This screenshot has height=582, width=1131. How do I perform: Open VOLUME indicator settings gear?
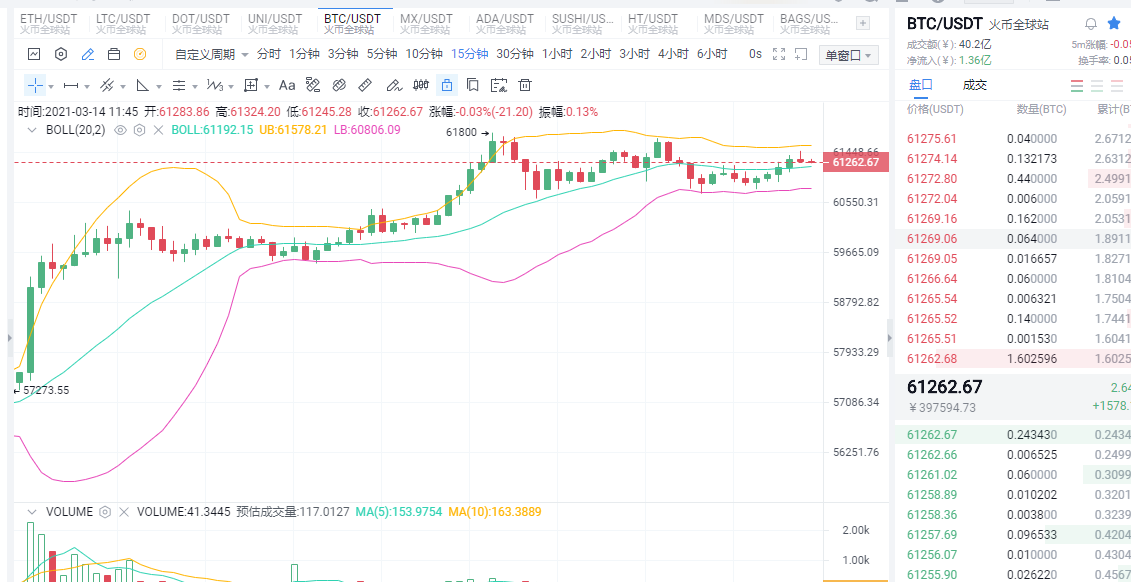[x=104, y=512]
